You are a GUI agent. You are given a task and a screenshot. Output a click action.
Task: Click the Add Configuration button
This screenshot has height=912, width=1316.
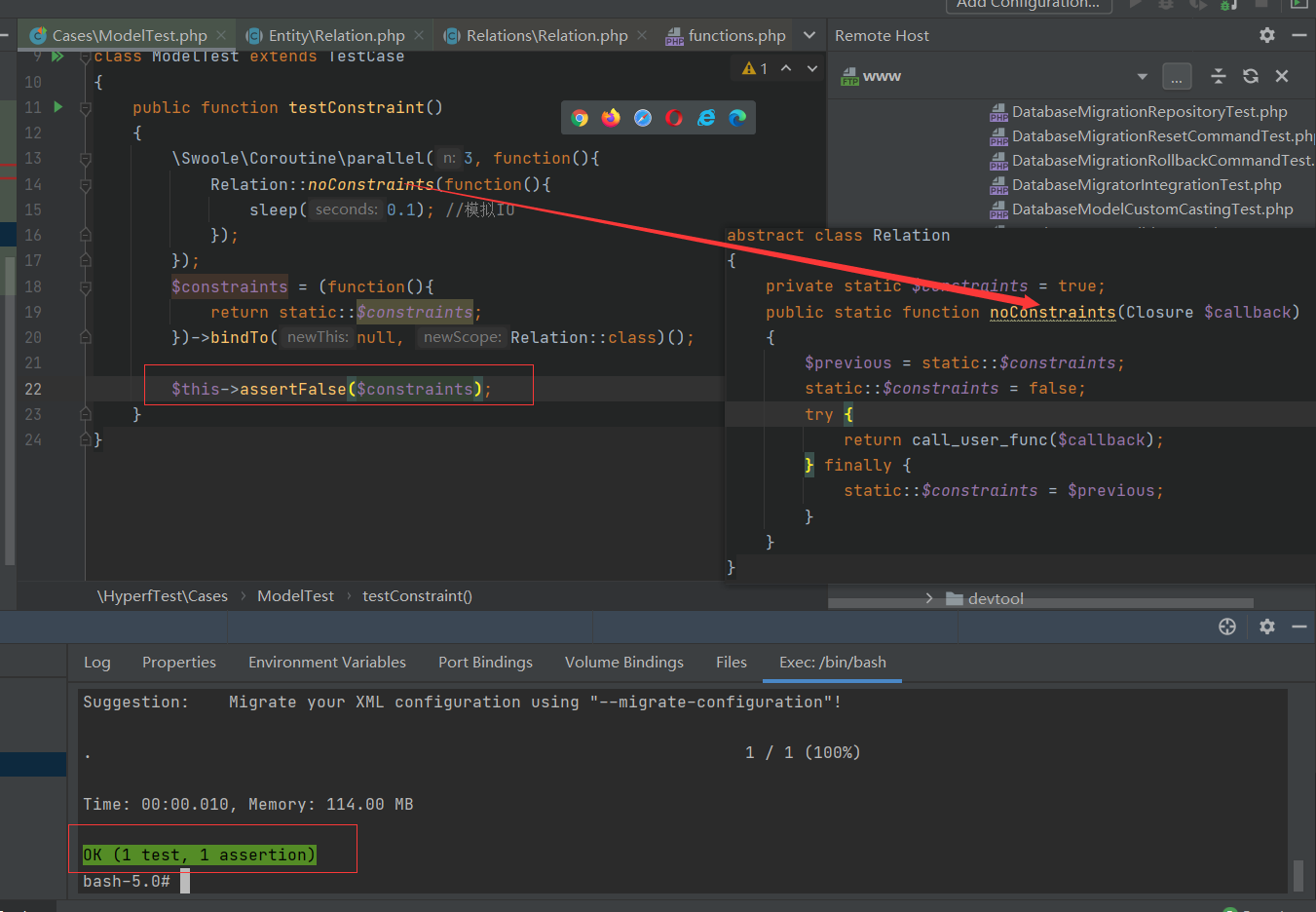pyautogui.click(x=1028, y=5)
